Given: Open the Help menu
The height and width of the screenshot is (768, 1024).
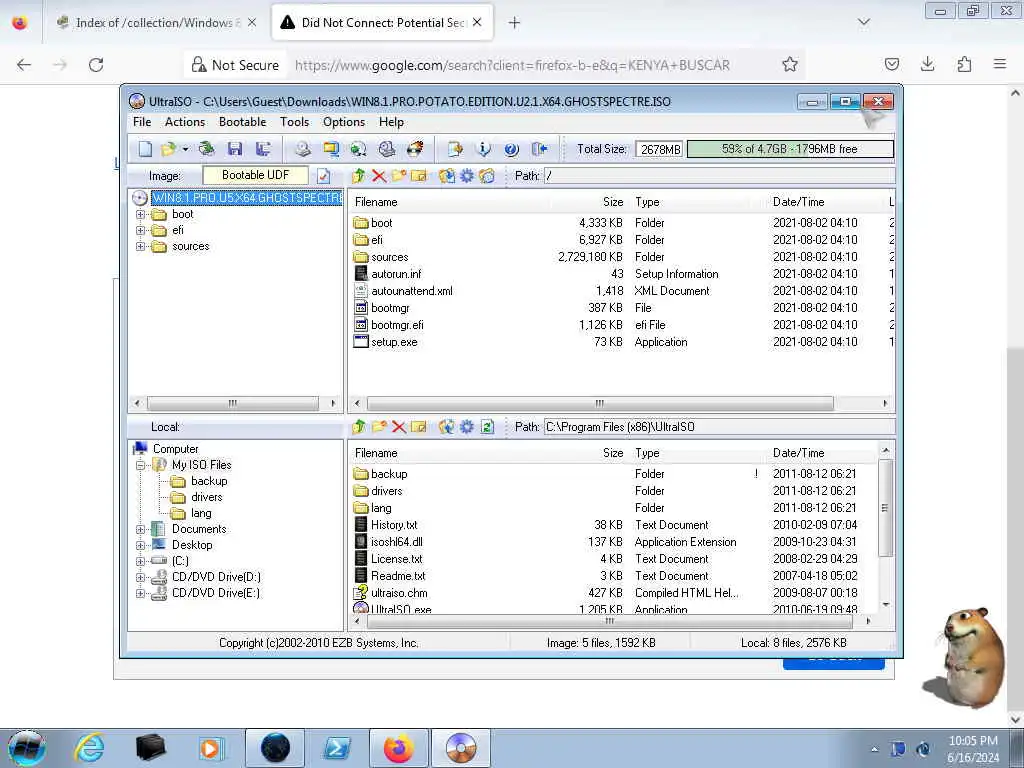Looking at the screenshot, I should coord(391,122).
